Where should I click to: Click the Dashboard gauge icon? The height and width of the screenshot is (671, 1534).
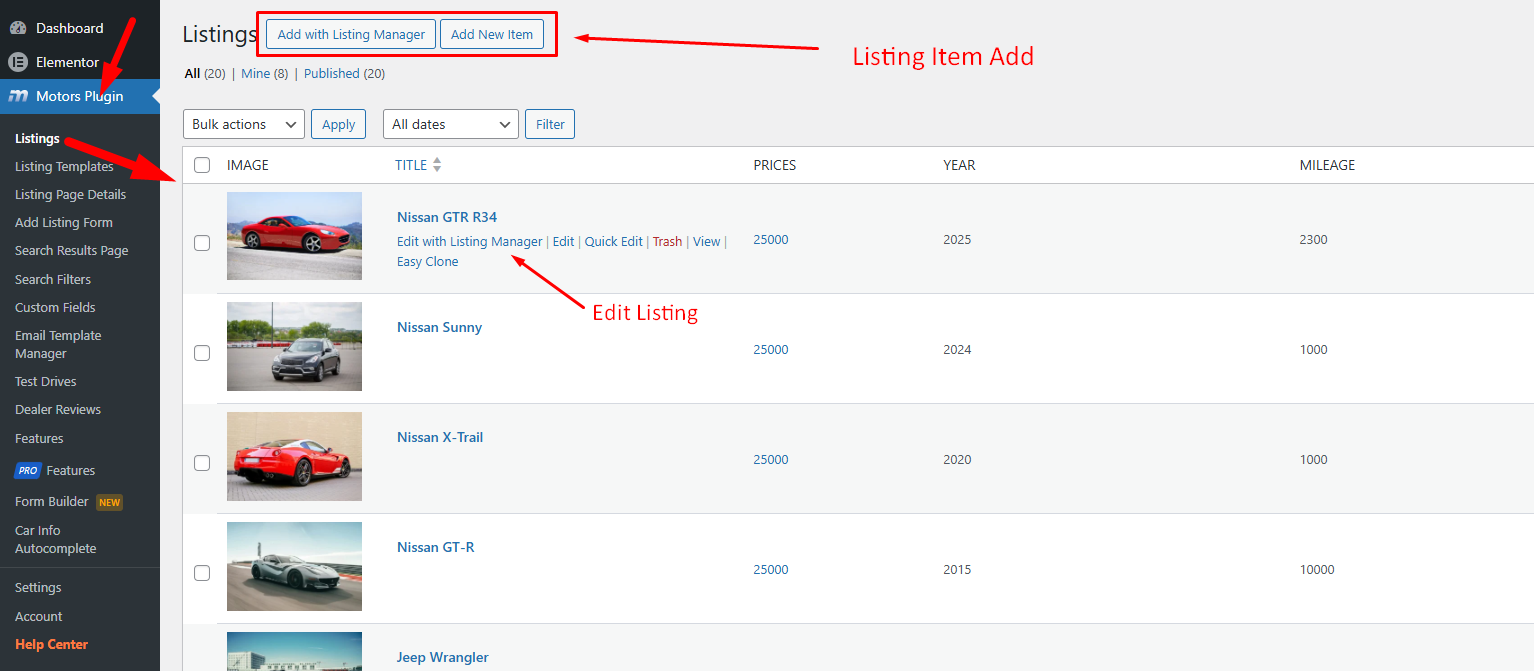point(18,28)
